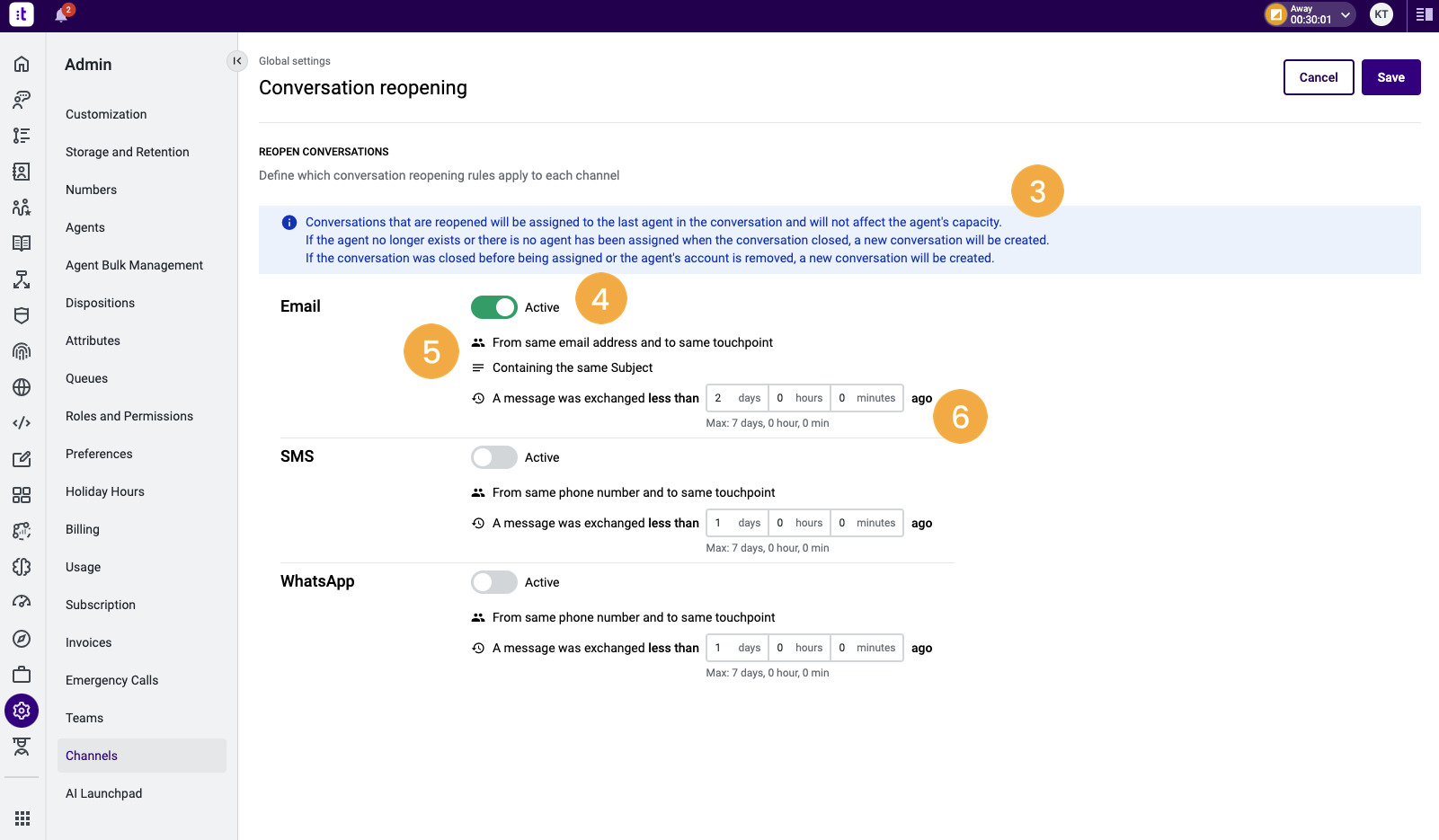This screenshot has height=840, width=1439.
Task: Click the home icon in sidebar
Action: [22, 64]
